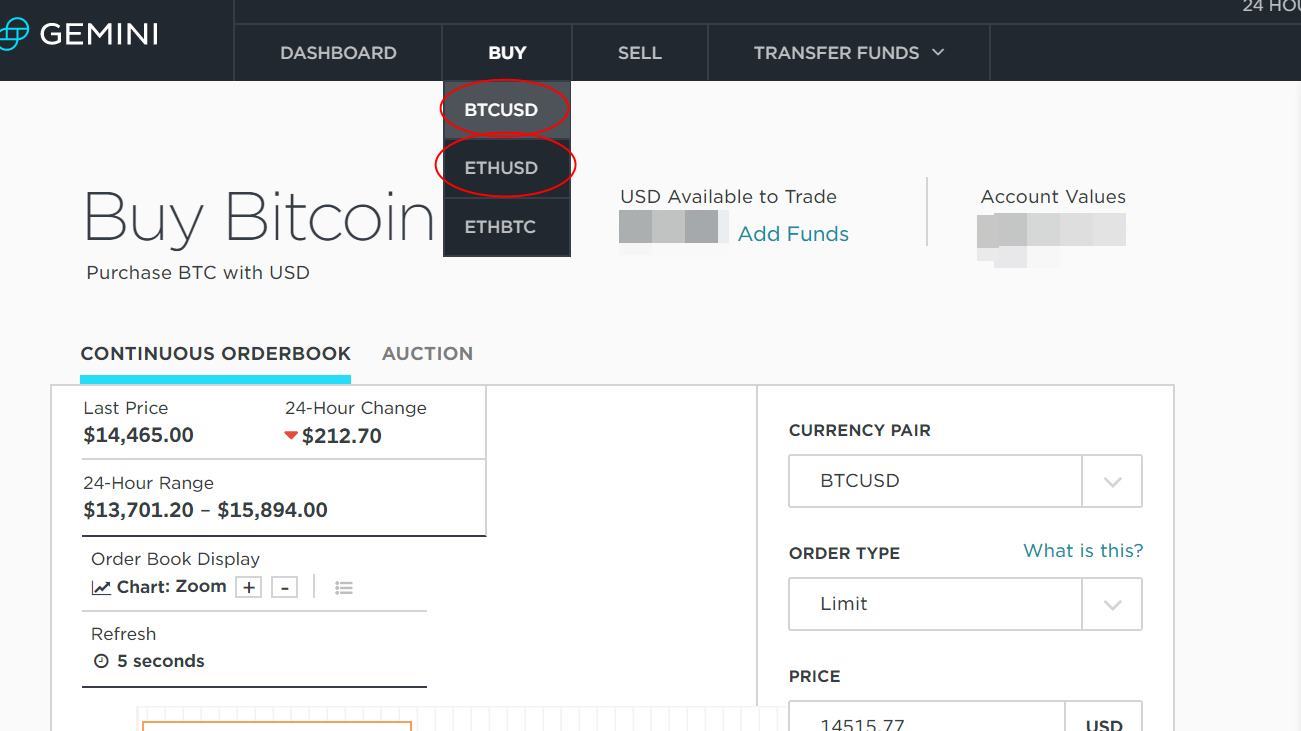Select the chart view icon next to Zoom
The image size is (1301, 731).
tap(101, 587)
